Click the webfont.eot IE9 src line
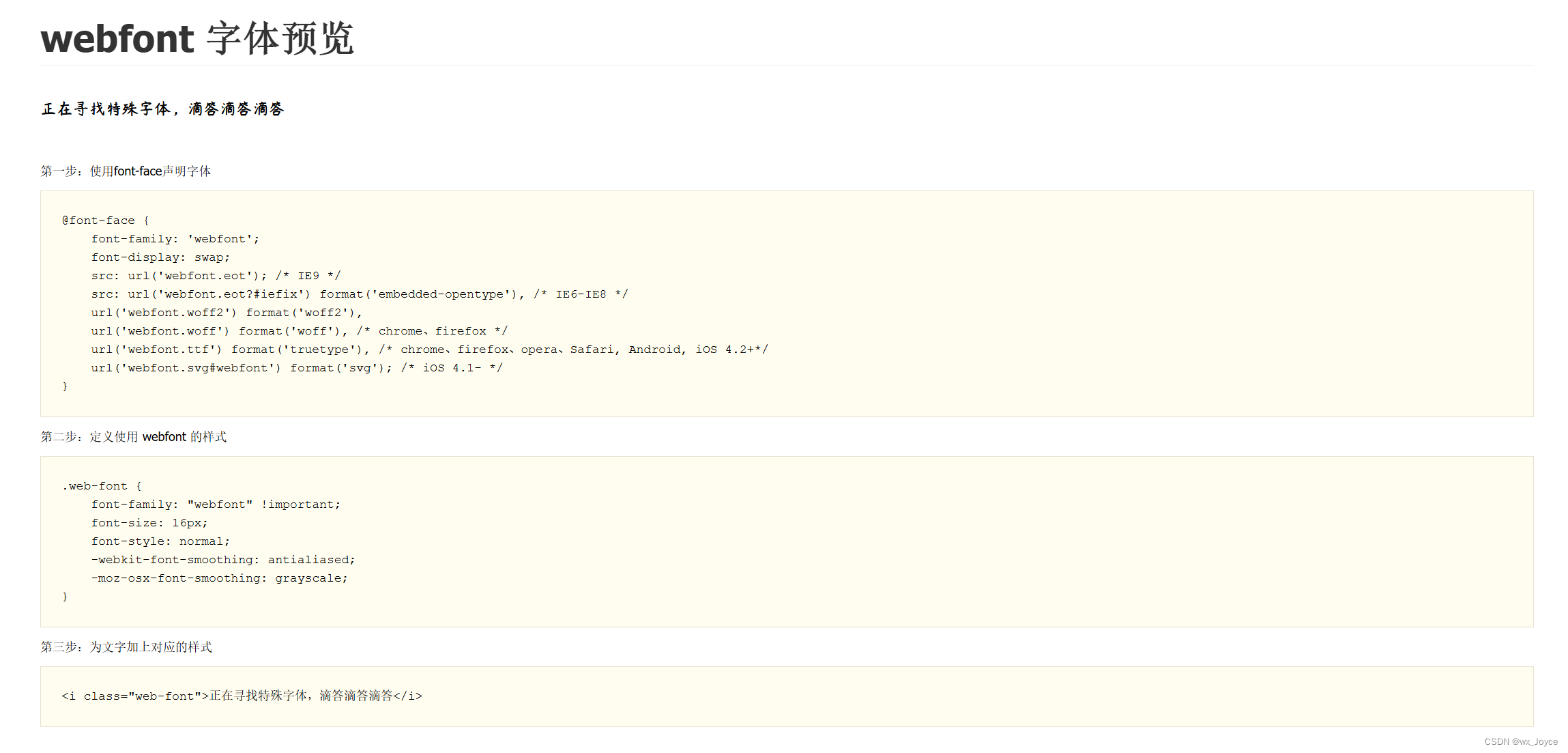 pyautogui.click(x=216, y=276)
